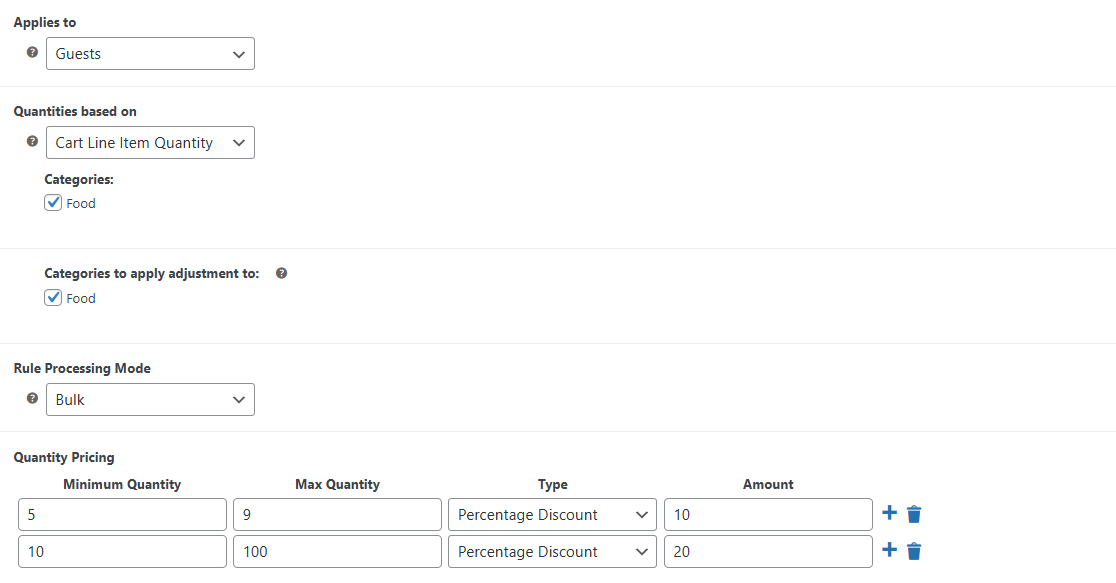Delete the 5–9 quantity pricing row
Screen dimensions: 1116x583
click(x=914, y=514)
